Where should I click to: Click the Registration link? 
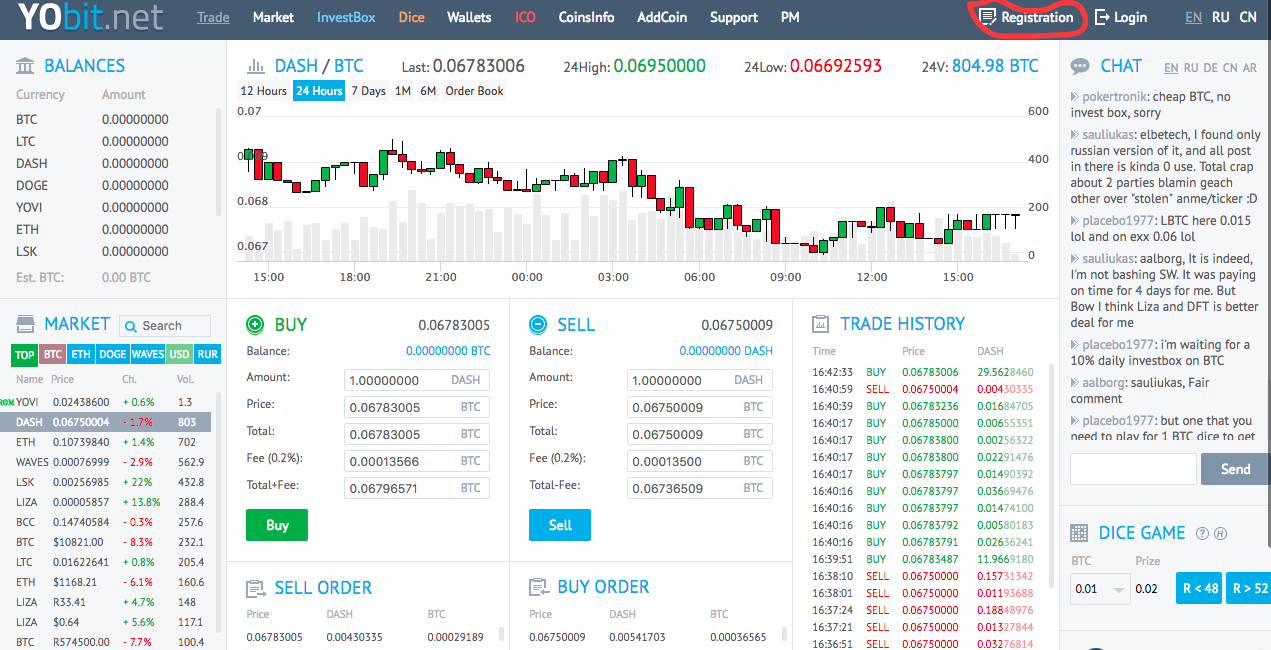(1037, 17)
